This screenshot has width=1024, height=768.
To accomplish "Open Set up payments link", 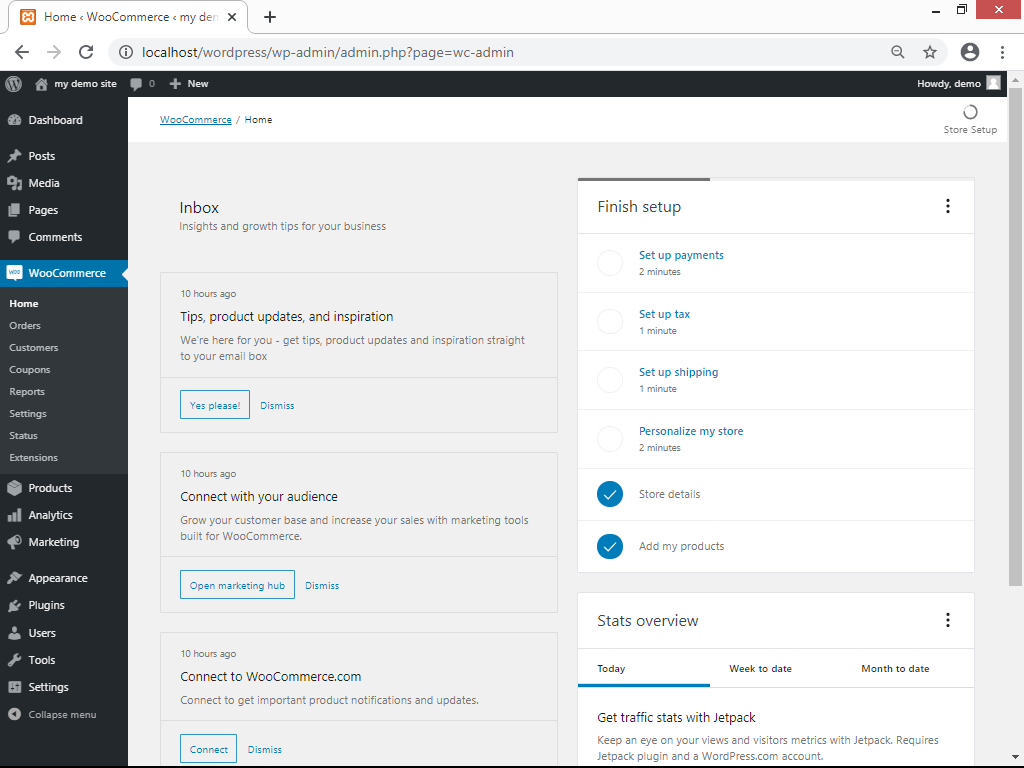I will click(681, 255).
